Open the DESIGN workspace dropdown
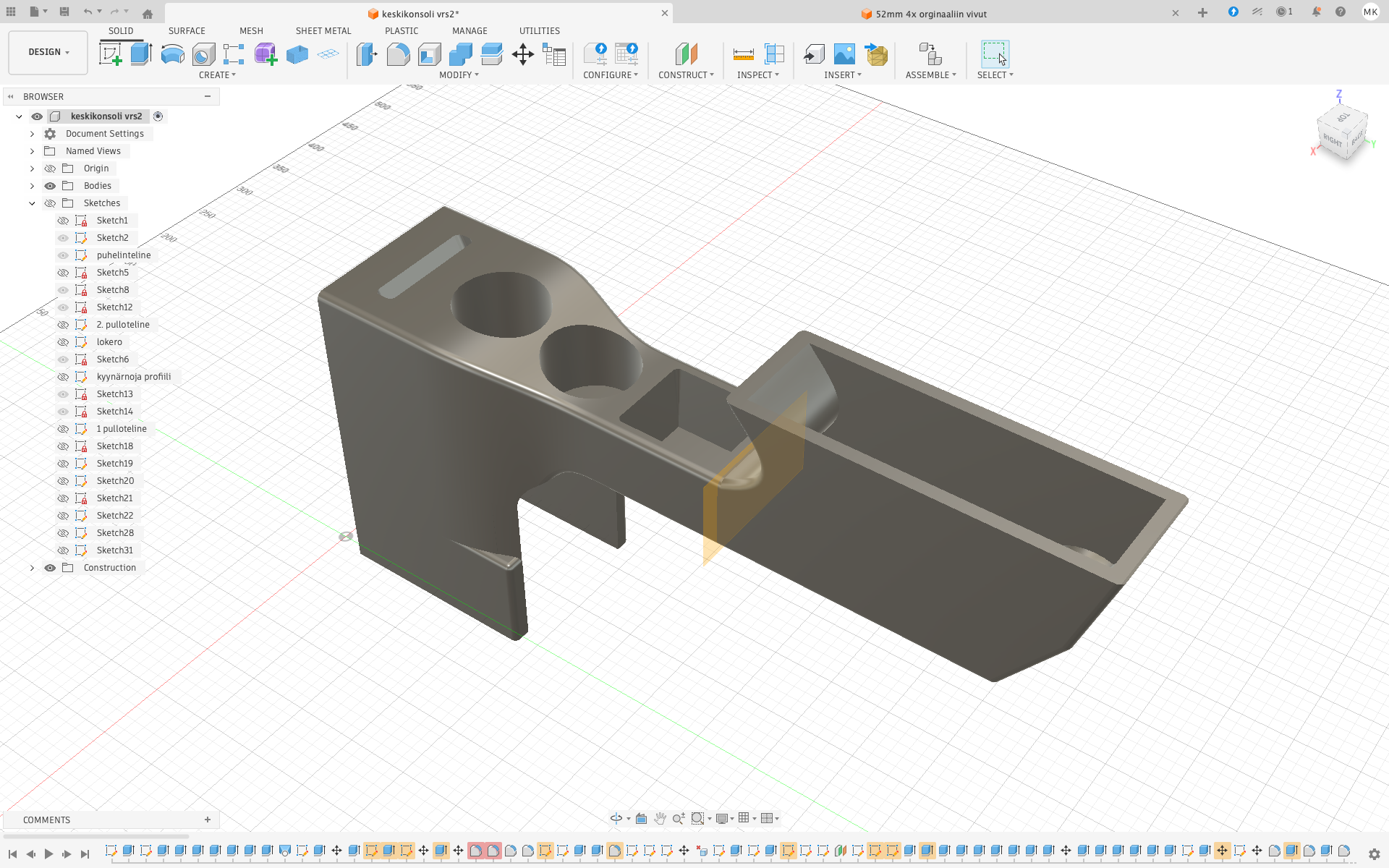This screenshot has width=1389, height=868. tap(48, 52)
